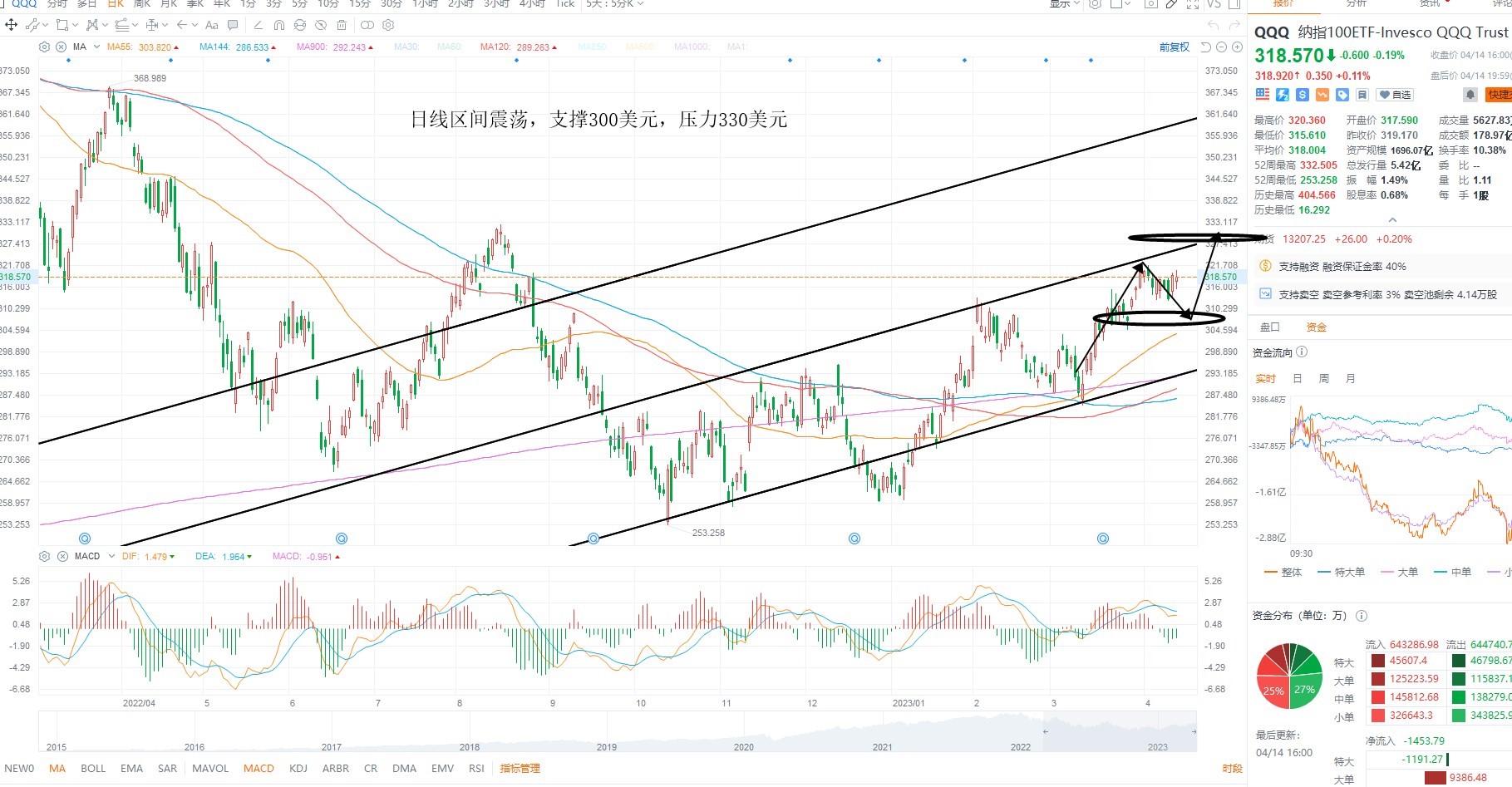
Task: Select BOLL indicator tab at bottom
Action: tap(93, 769)
